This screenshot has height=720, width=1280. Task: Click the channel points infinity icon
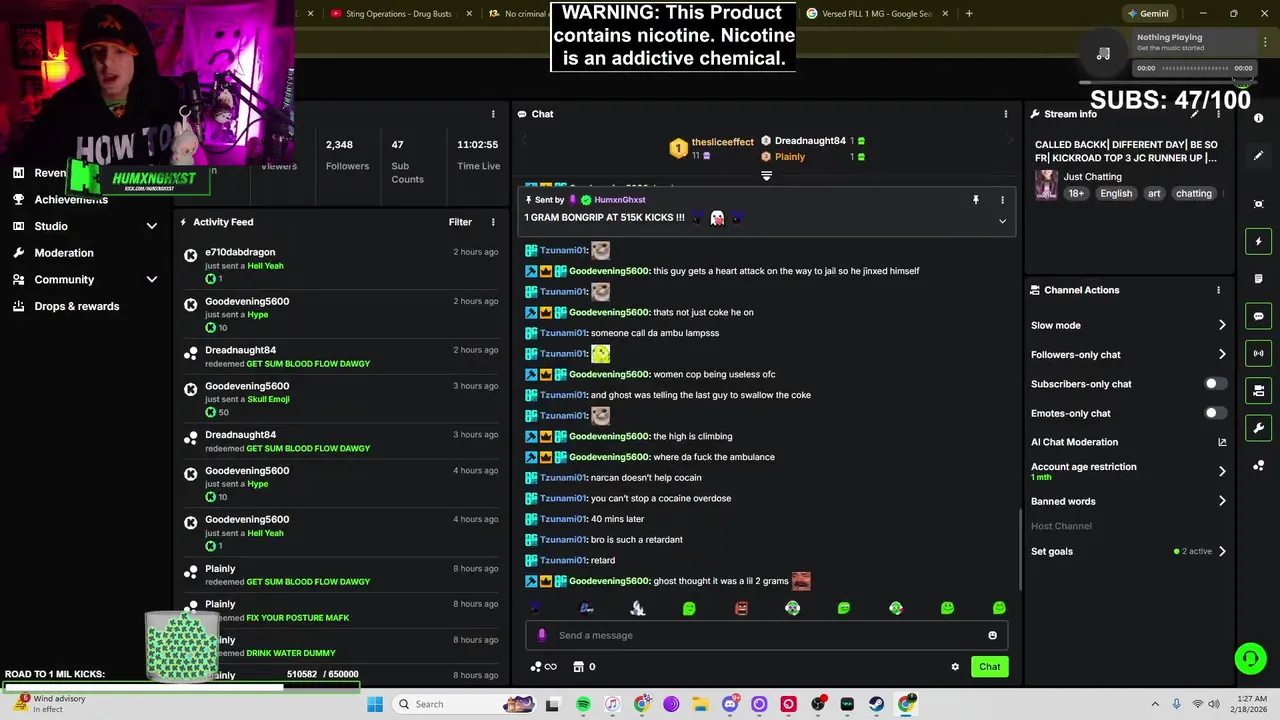tap(544, 667)
